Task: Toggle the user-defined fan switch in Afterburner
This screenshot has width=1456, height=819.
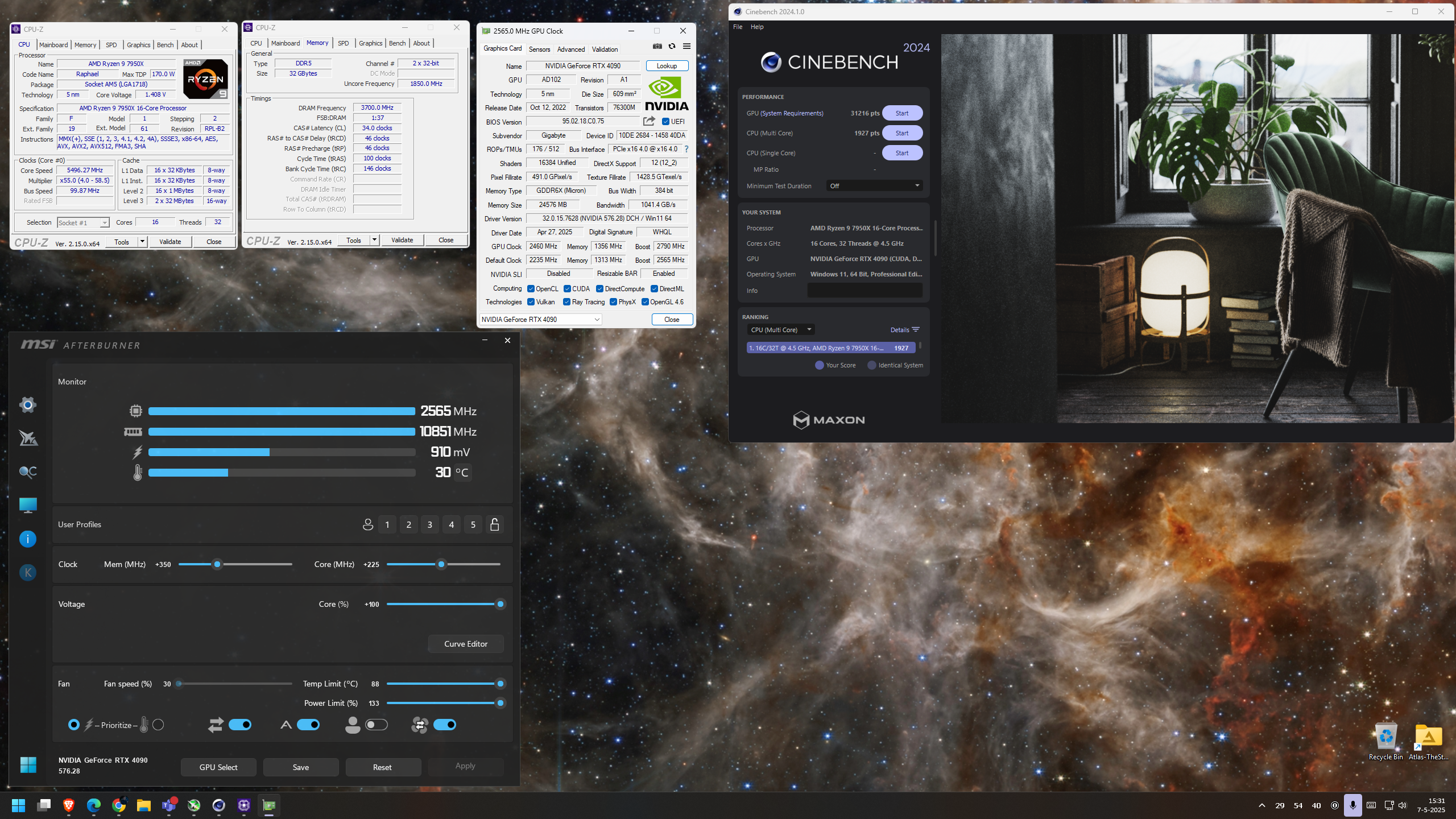Action: click(x=377, y=725)
